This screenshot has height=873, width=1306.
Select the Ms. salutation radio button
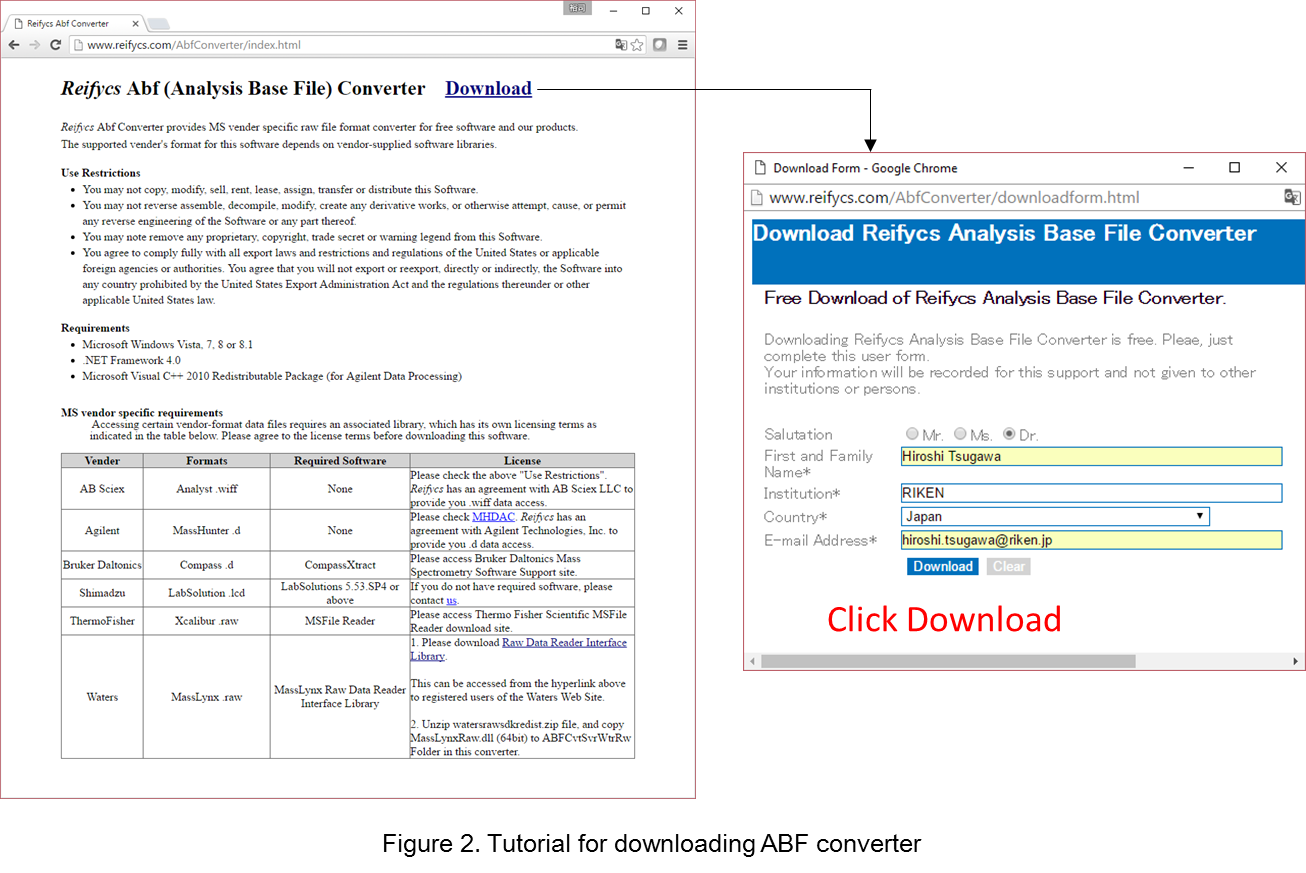coord(960,434)
